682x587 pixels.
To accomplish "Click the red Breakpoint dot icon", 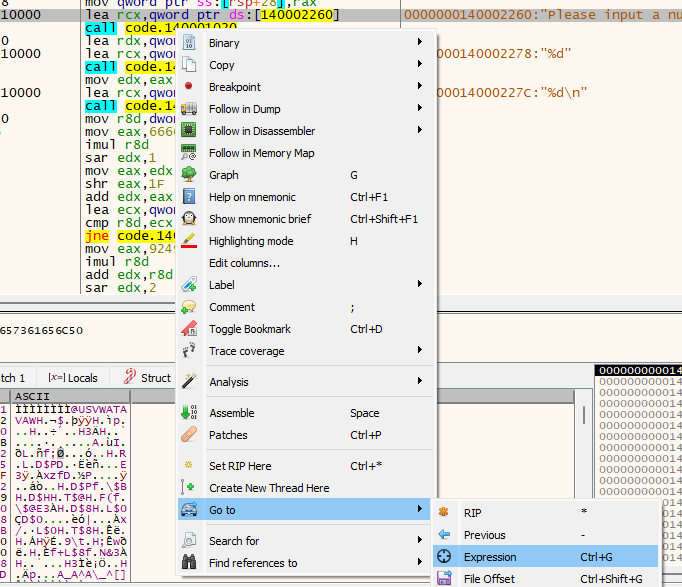I will click(189, 86).
